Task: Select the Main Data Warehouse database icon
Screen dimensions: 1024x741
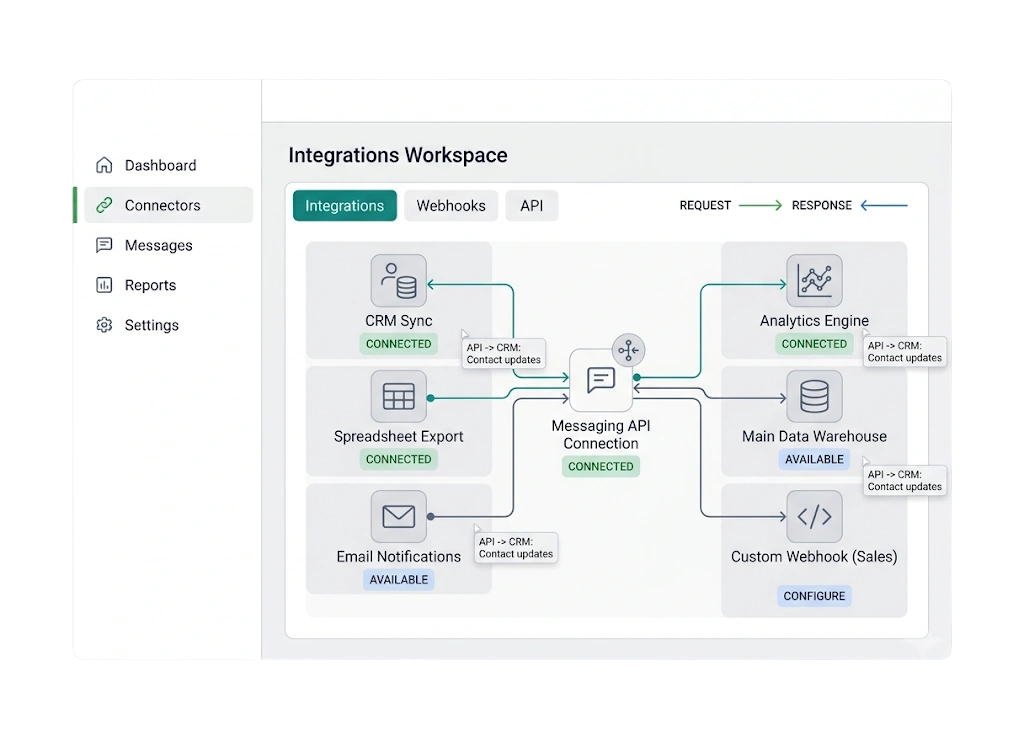Action: coord(814,396)
